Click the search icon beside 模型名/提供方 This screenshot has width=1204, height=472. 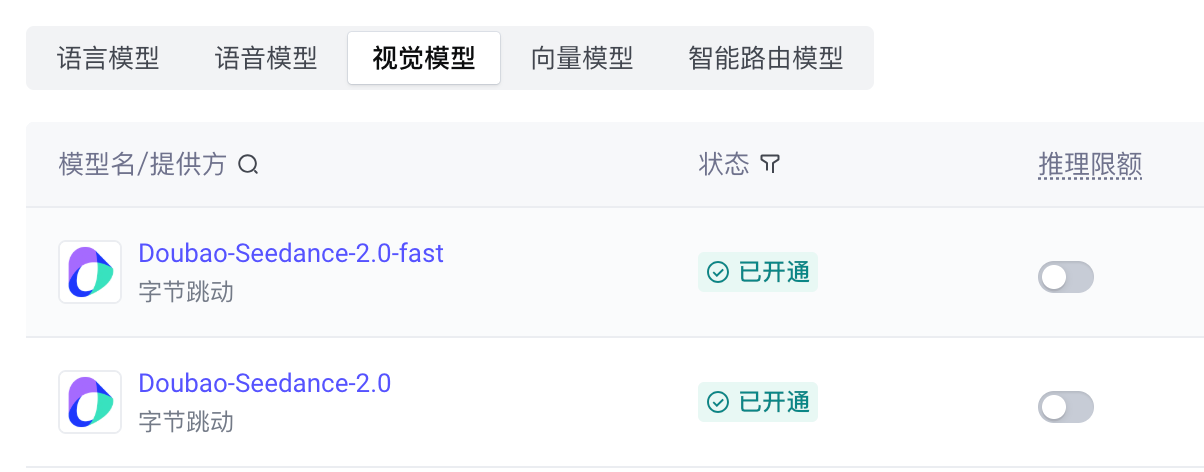248,165
